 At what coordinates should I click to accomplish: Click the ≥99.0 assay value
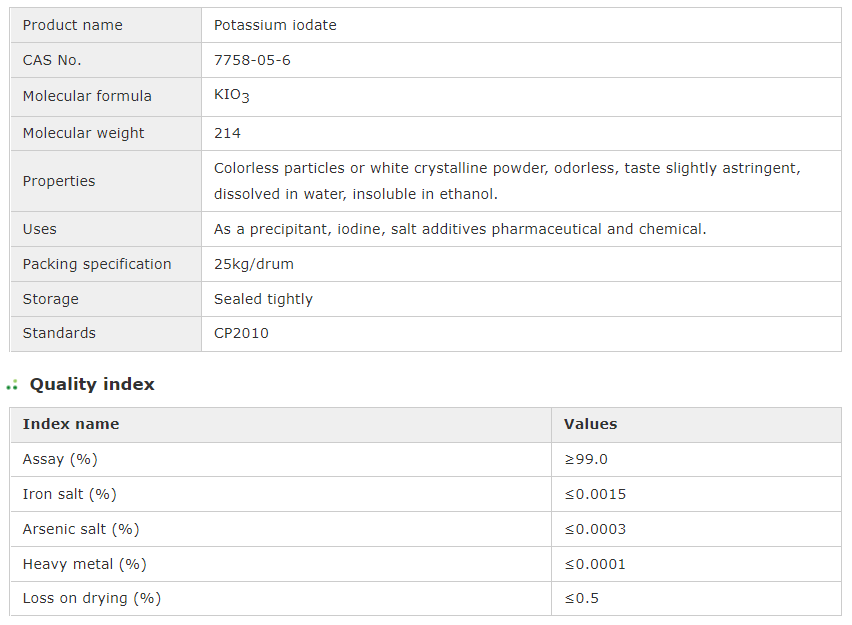pos(586,459)
